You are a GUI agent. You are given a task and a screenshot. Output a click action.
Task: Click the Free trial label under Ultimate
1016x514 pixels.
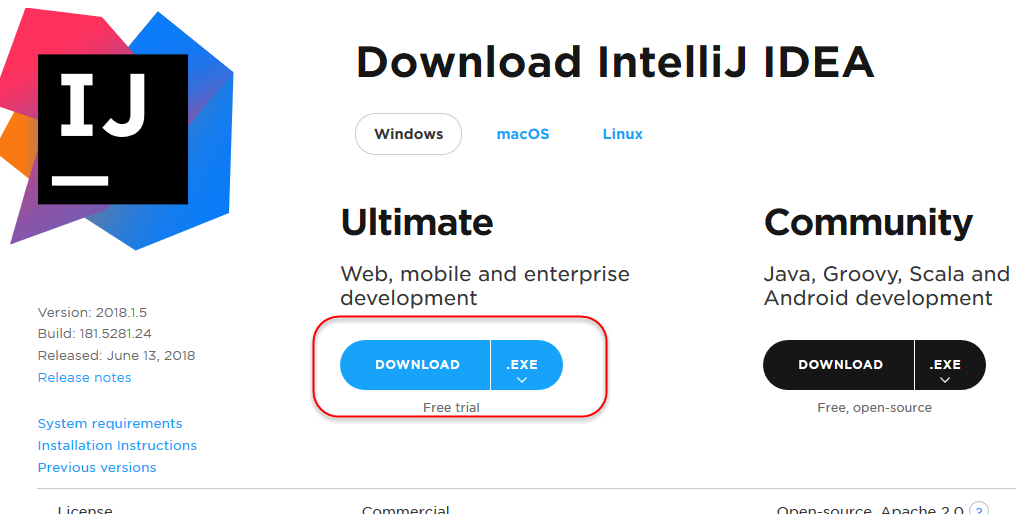[x=452, y=408]
